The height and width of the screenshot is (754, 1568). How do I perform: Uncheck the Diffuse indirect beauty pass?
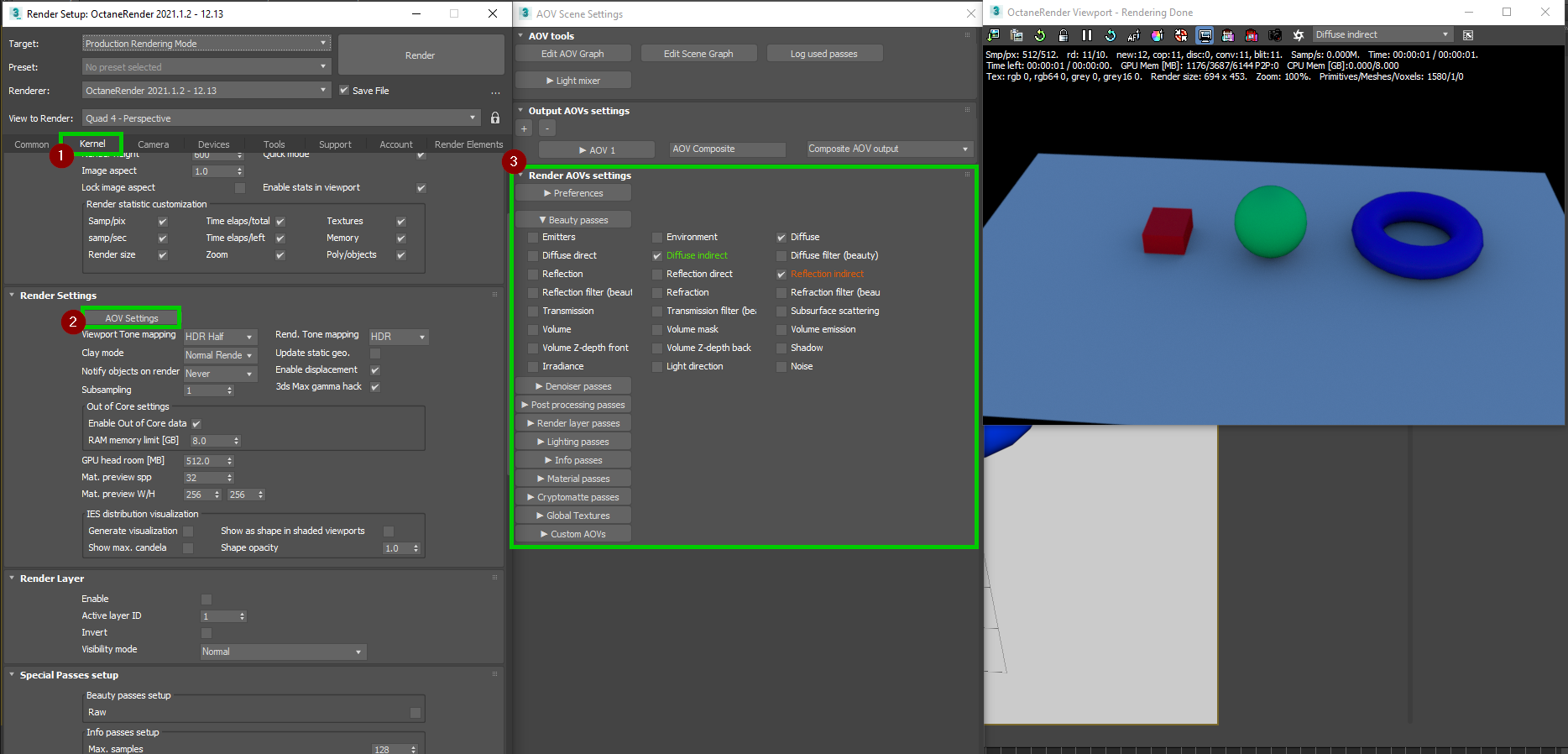click(657, 256)
